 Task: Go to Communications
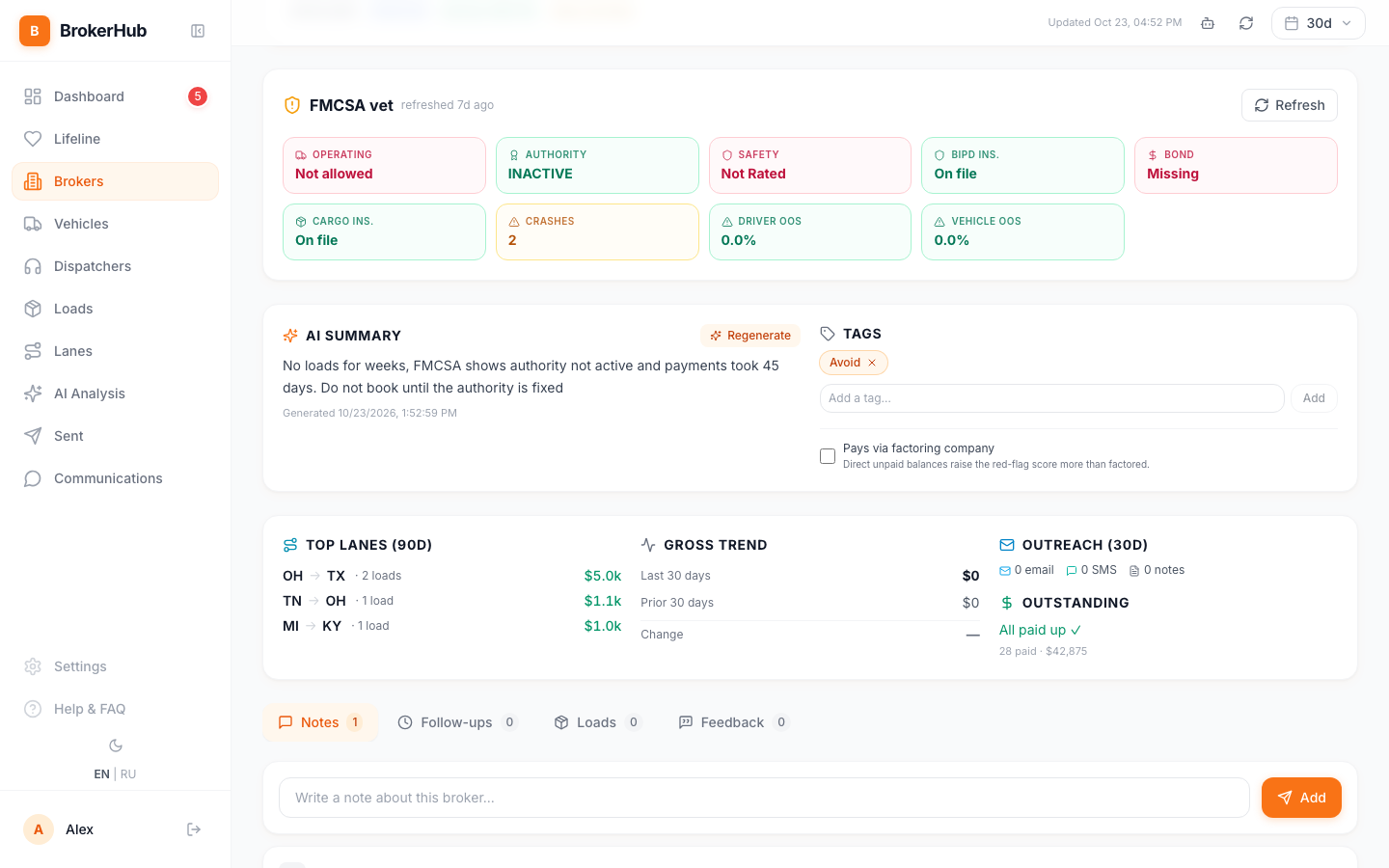(x=116, y=478)
